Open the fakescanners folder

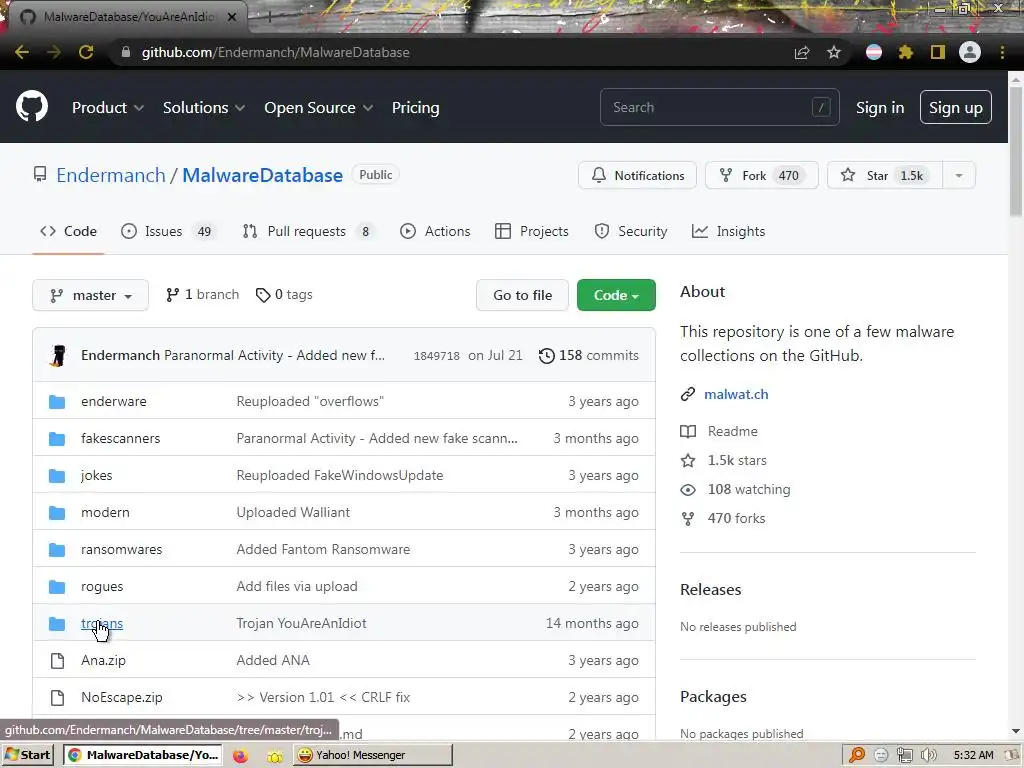coord(120,439)
